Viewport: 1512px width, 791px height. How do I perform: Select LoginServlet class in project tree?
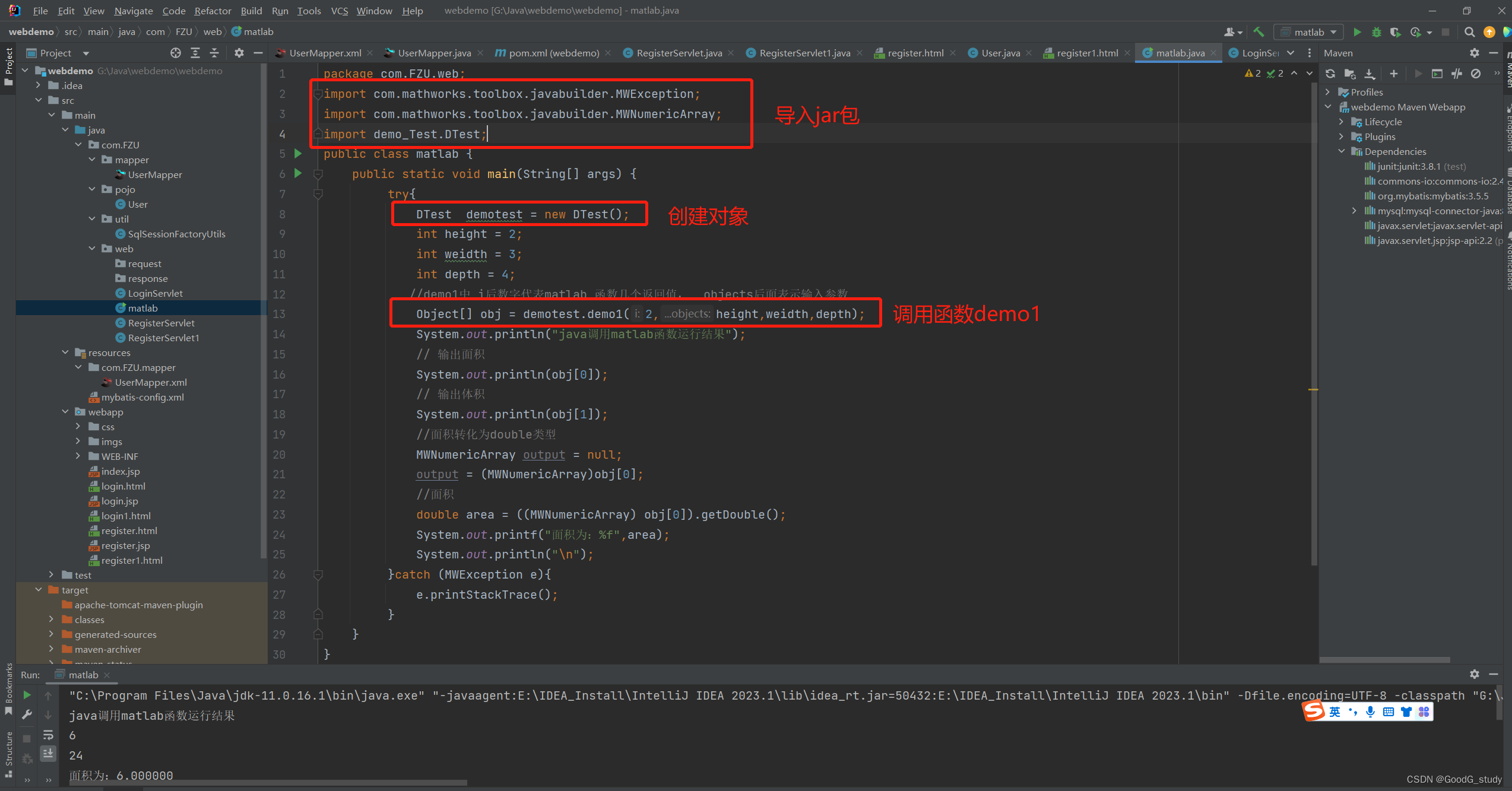[155, 293]
